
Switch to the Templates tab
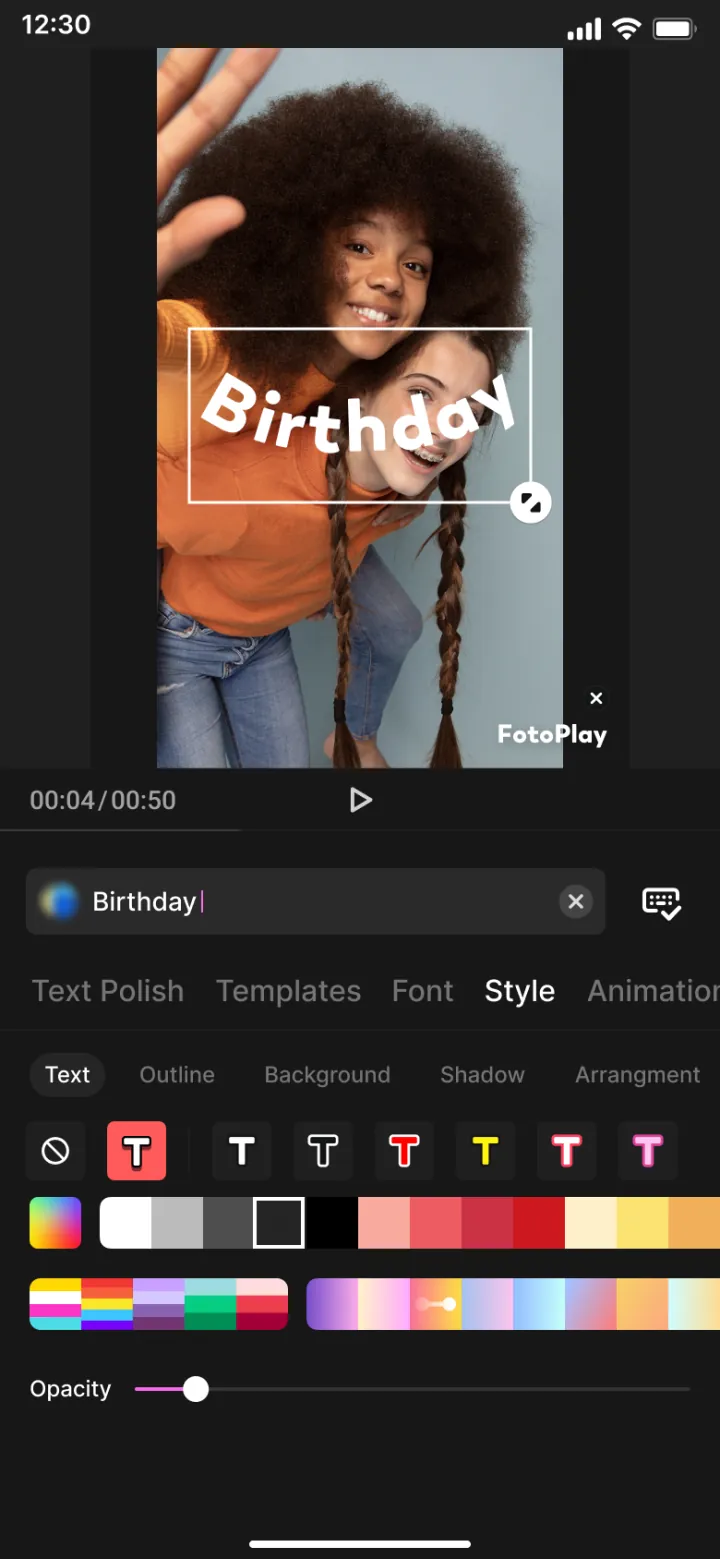click(288, 991)
